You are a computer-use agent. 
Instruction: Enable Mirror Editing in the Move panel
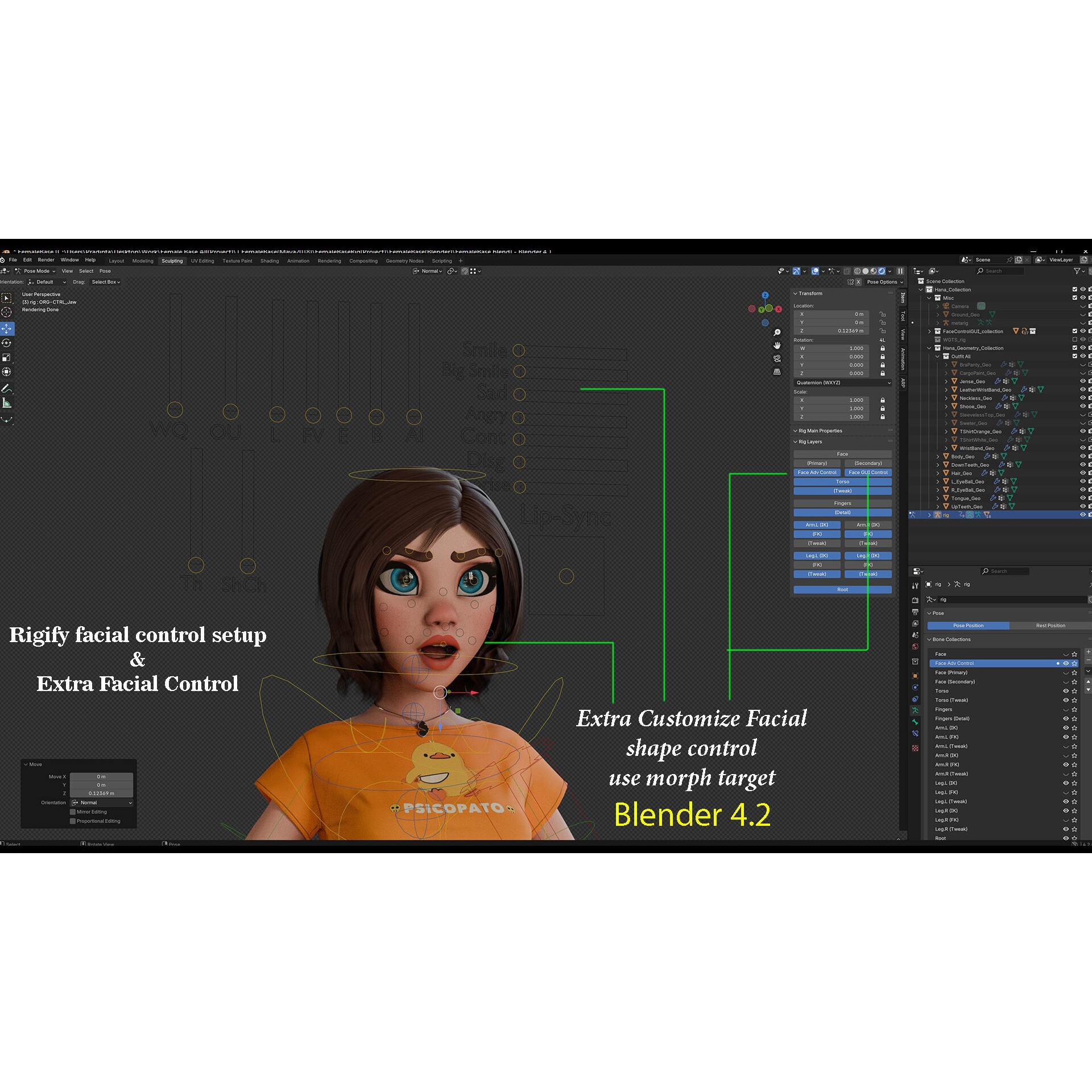pos(73,812)
